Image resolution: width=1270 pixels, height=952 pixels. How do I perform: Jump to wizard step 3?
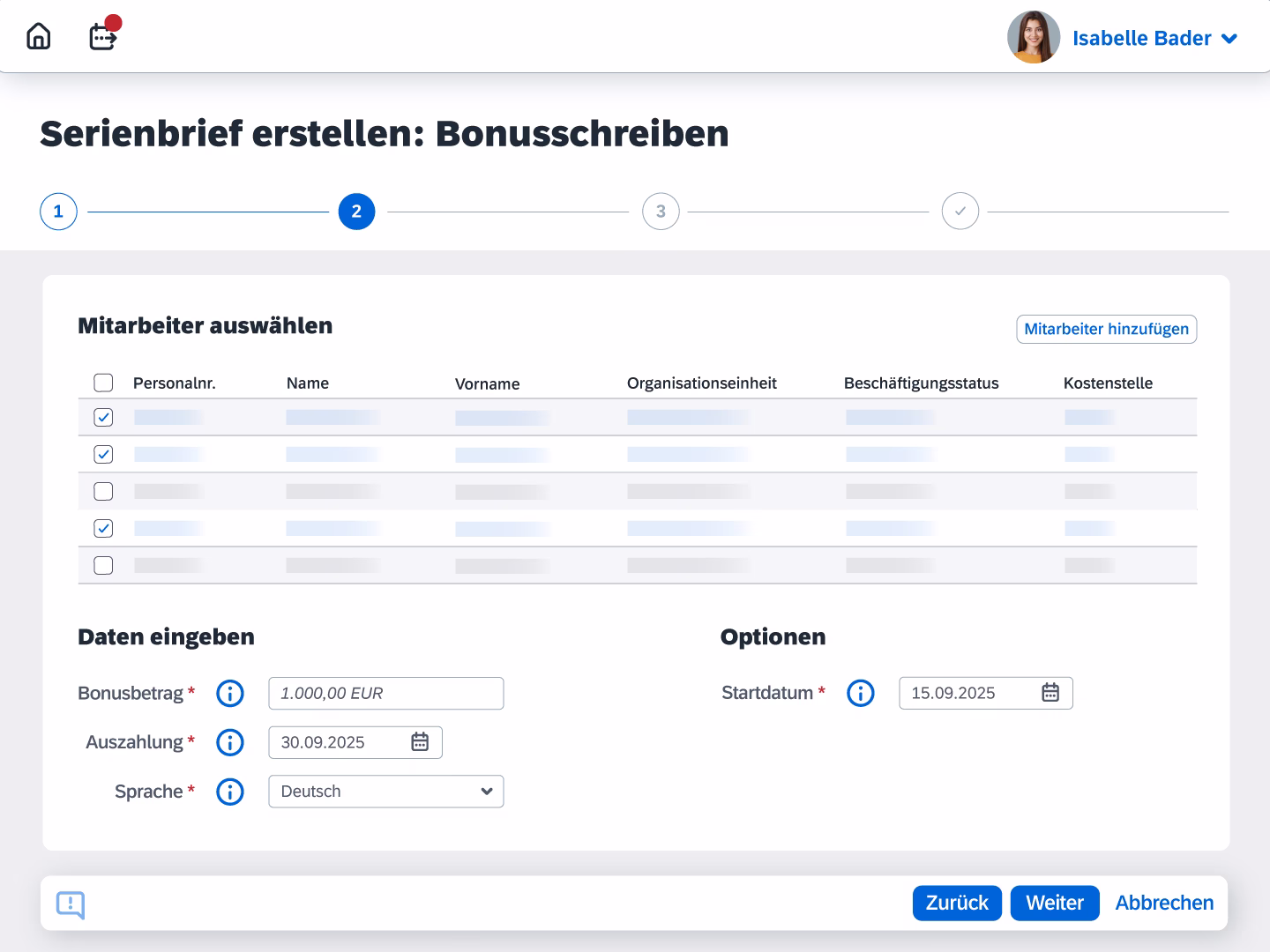(x=661, y=212)
